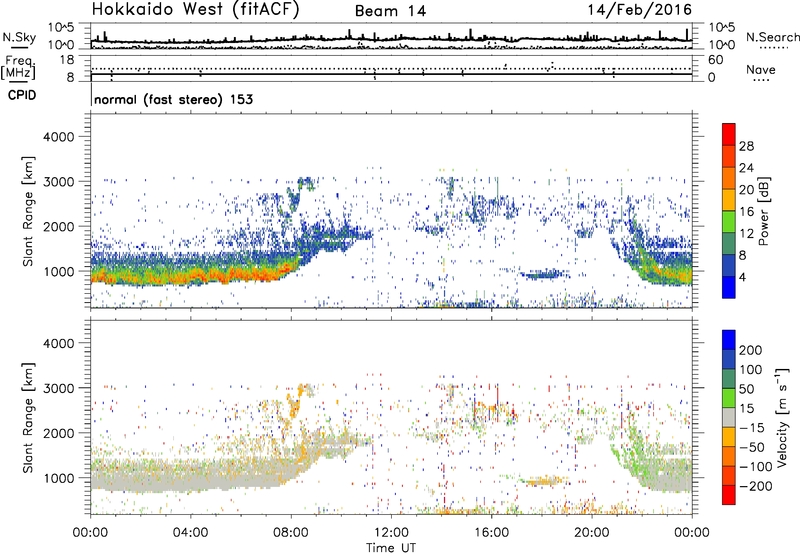Select the 20:00 time tick label
Image resolution: width=800 pixels, height=554 pixels.
591,533
